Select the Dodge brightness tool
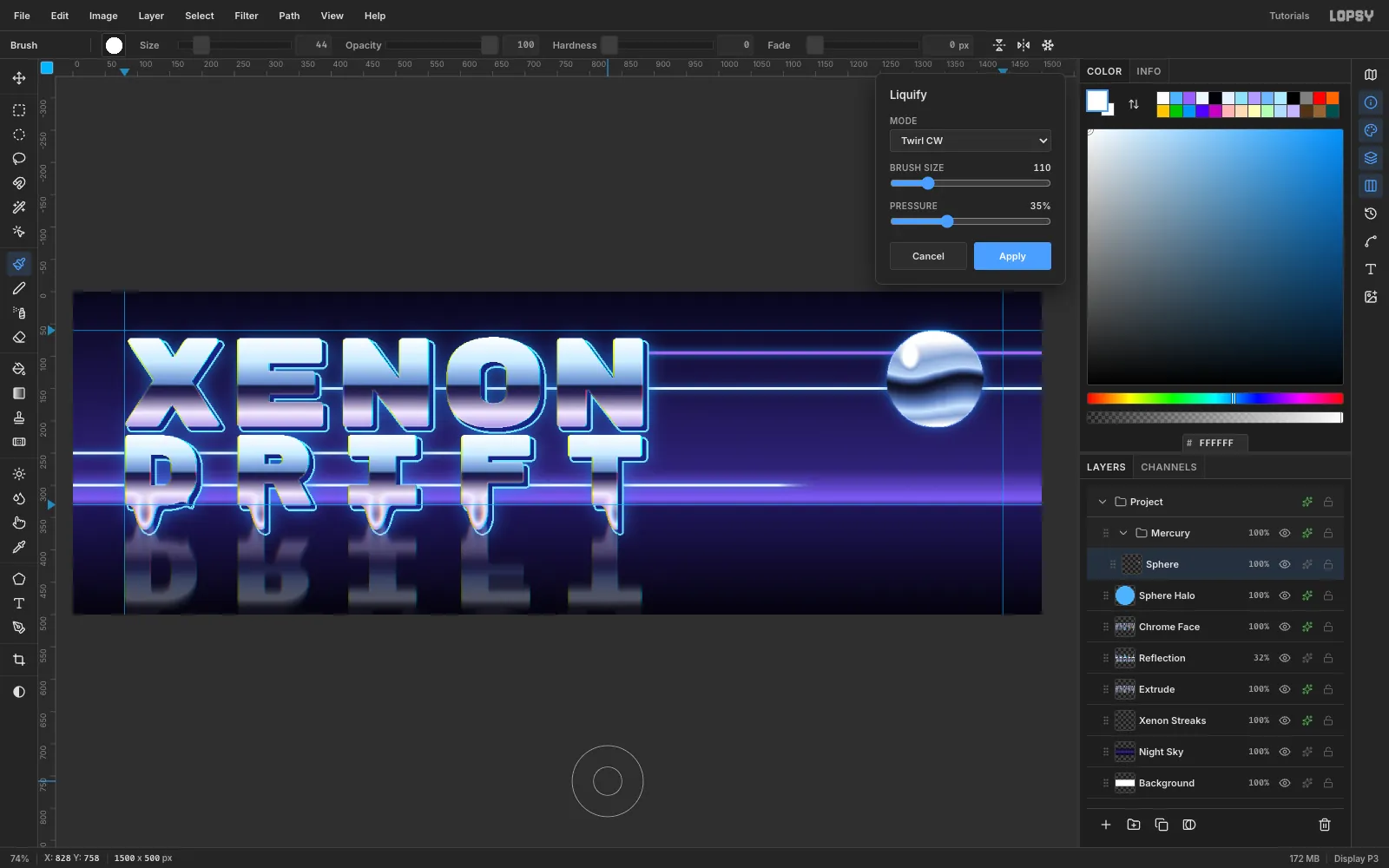The image size is (1389, 868). coord(19,474)
